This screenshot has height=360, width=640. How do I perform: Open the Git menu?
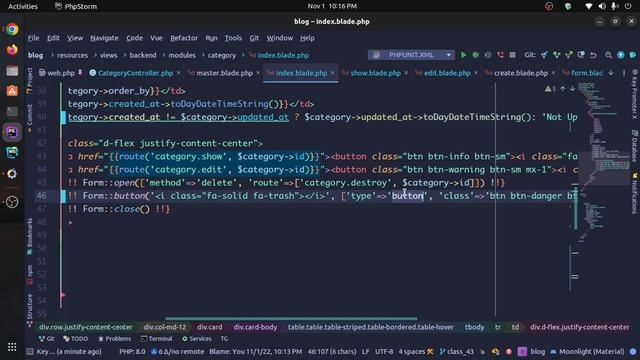pos(254,38)
